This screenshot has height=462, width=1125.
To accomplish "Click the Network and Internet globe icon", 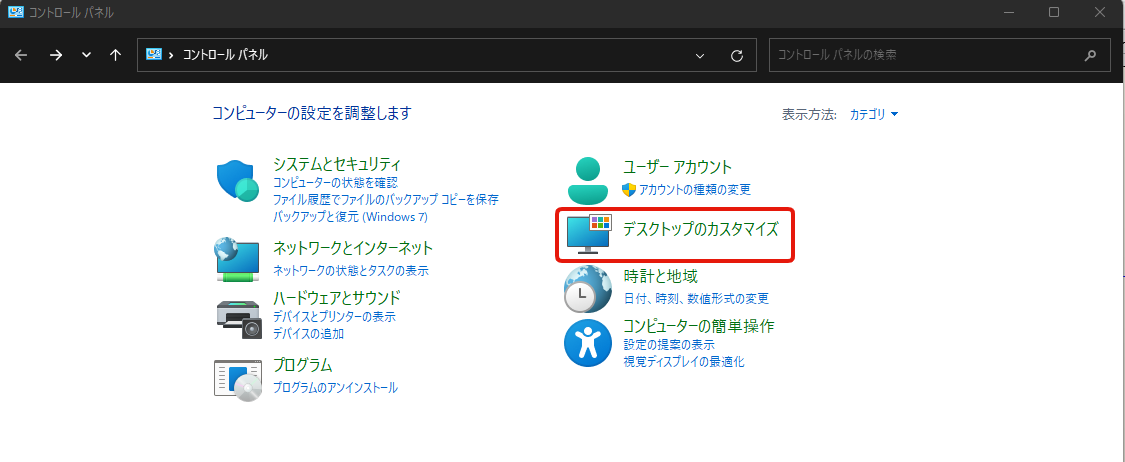I will coord(238,259).
